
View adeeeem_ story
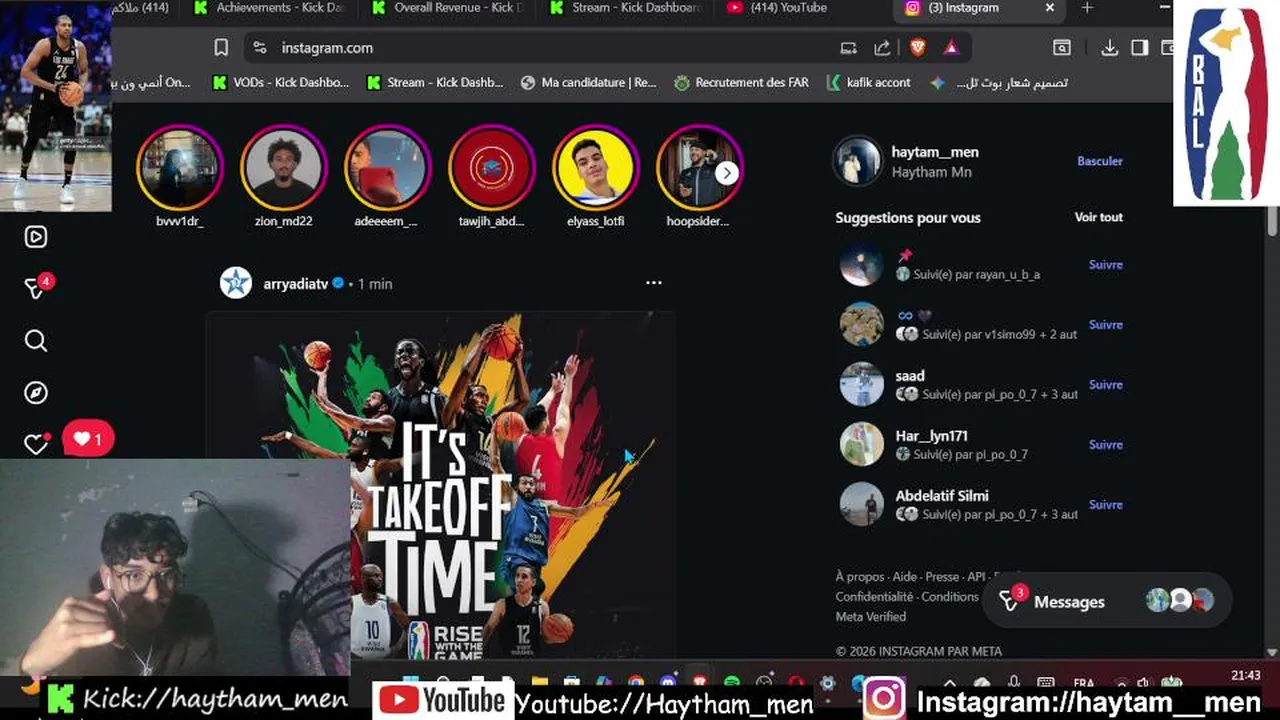click(388, 168)
